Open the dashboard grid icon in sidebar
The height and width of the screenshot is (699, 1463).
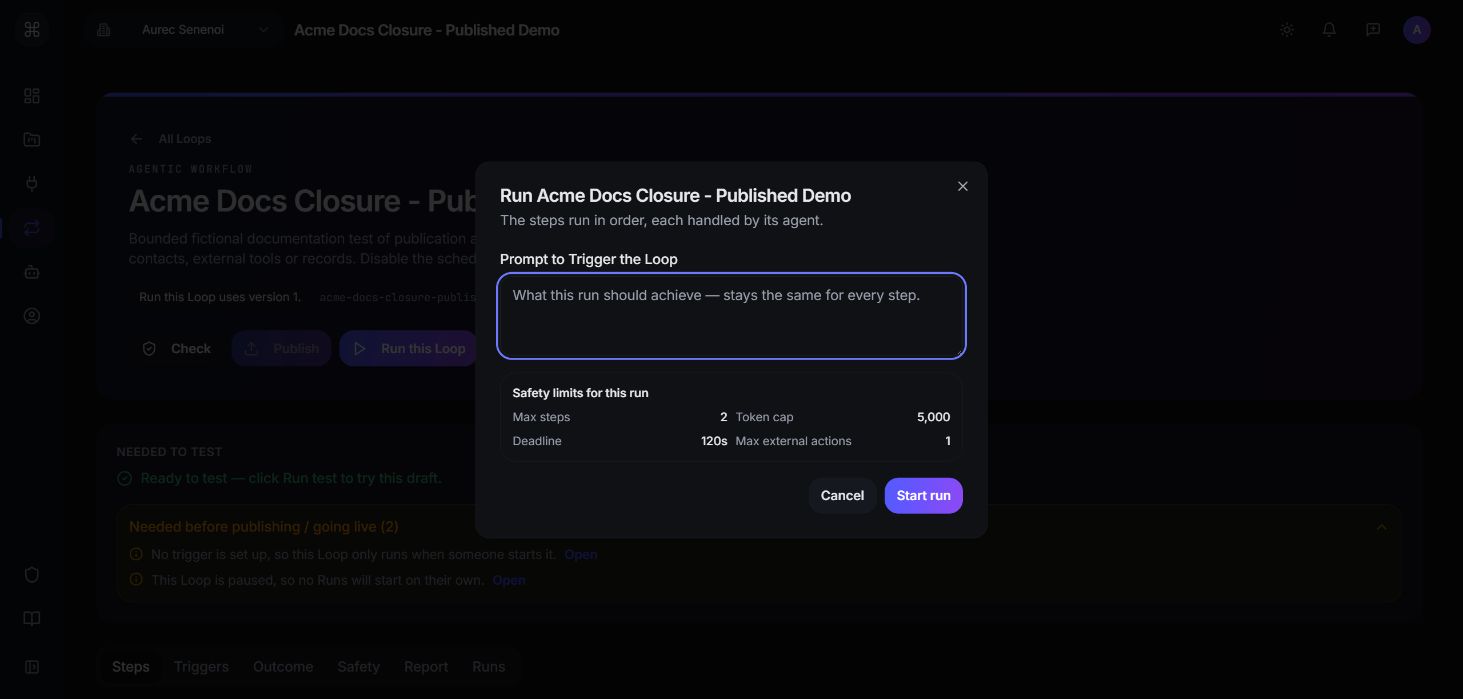coord(32,96)
